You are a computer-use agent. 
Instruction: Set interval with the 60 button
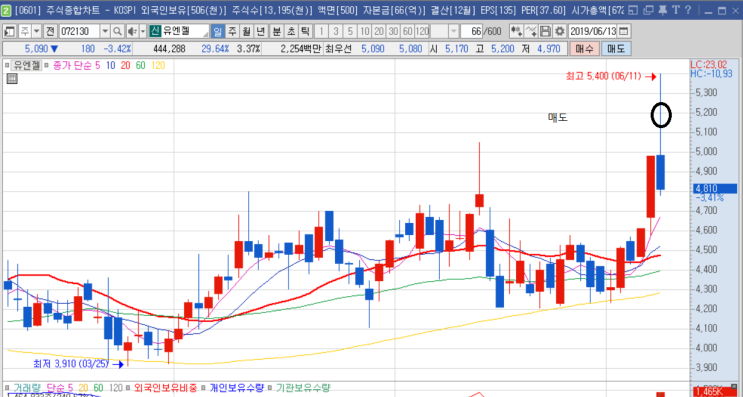pyautogui.click(x=407, y=31)
